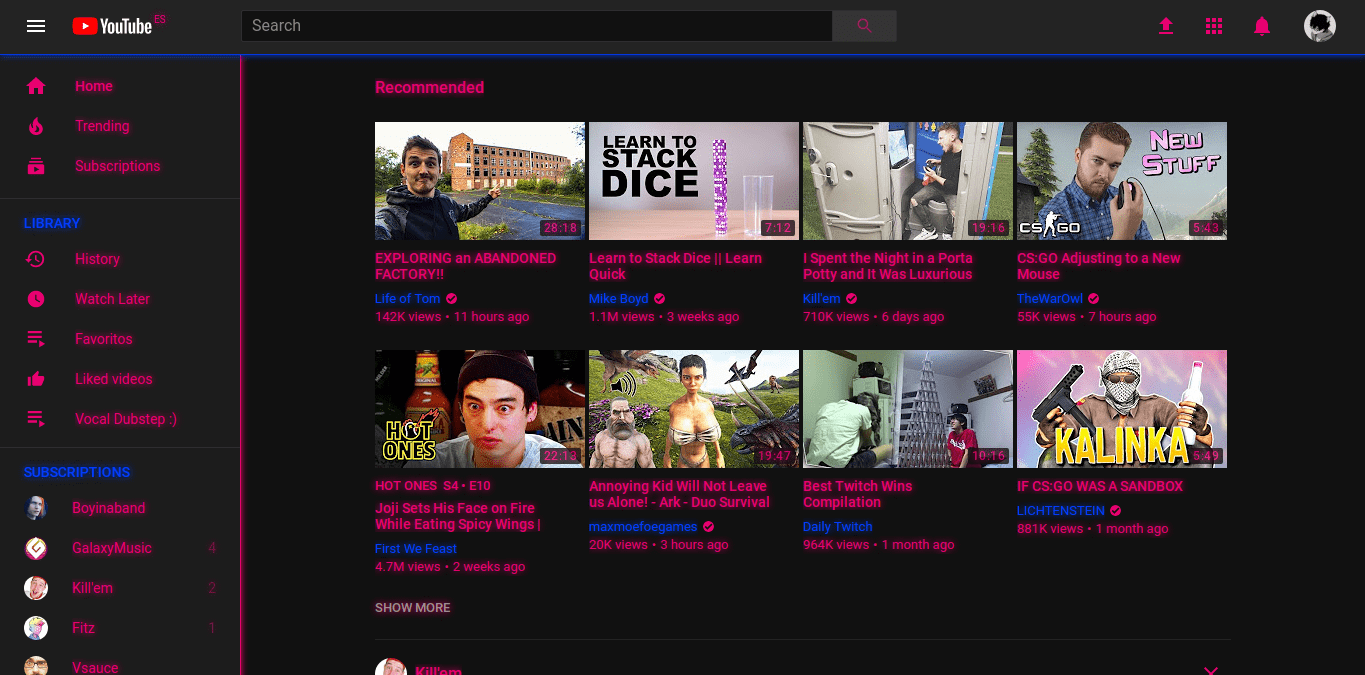Image resolution: width=1365 pixels, height=675 pixels.
Task: Click 'HOT ONES S4 • E10' label
Action: click(433, 486)
